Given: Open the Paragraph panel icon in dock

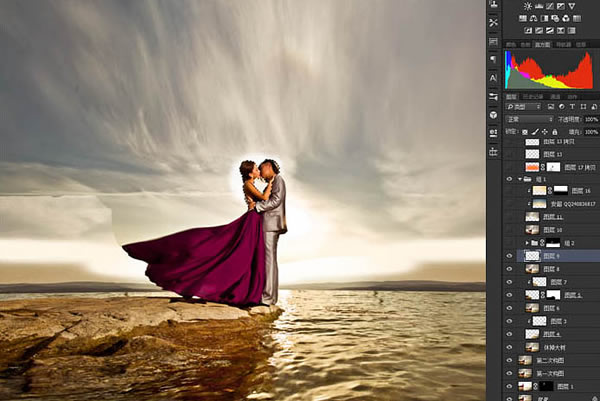Looking at the screenshot, I should [493, 59].
